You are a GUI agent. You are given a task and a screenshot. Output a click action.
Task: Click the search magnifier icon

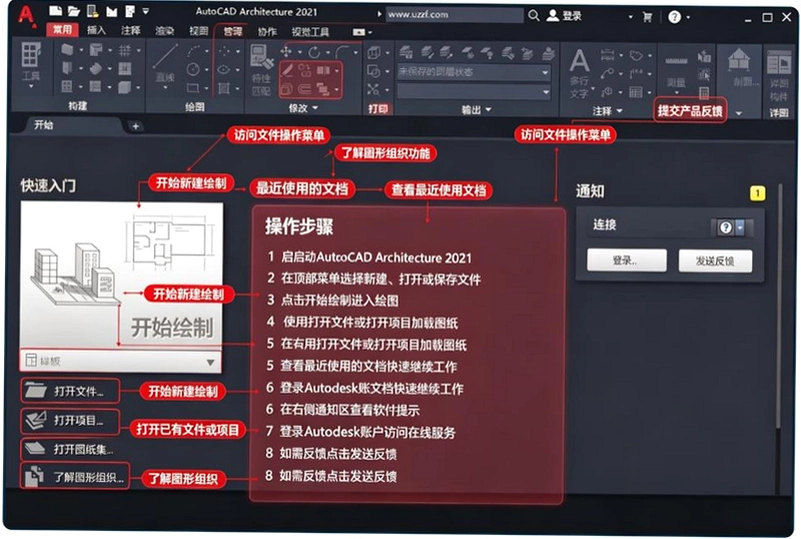[534, 15]
